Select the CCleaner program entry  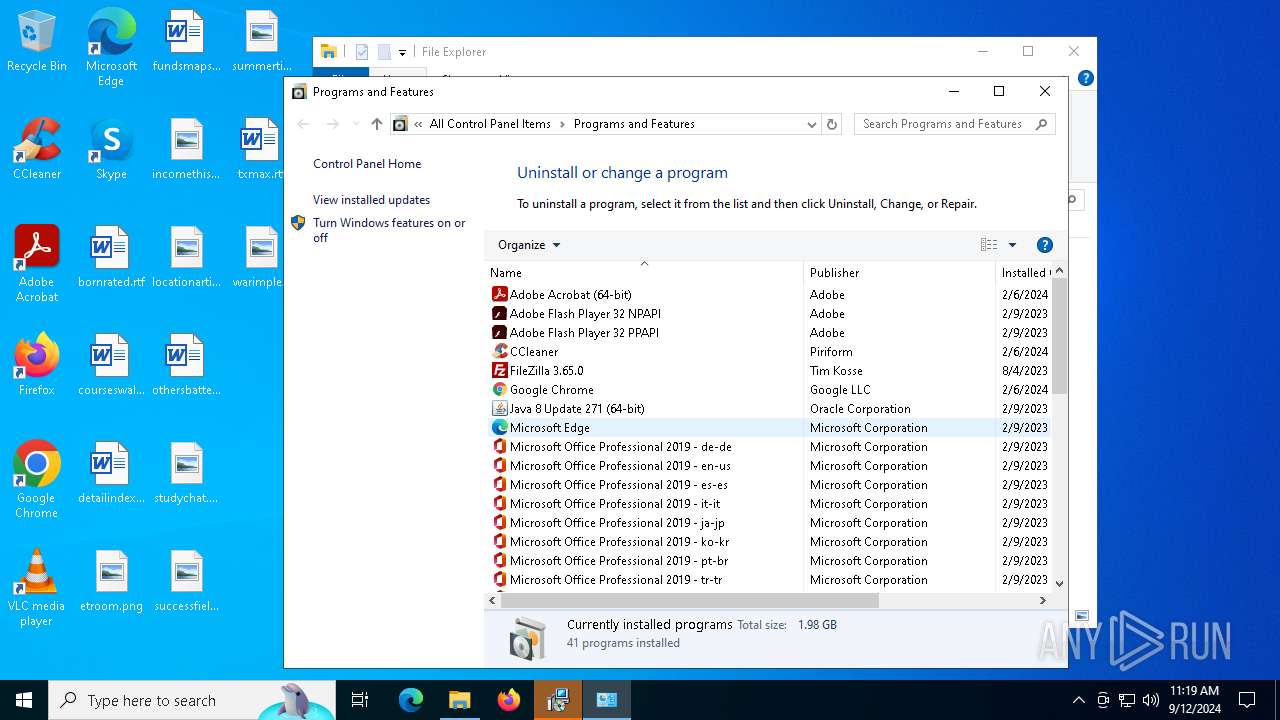tap(534, 352)
